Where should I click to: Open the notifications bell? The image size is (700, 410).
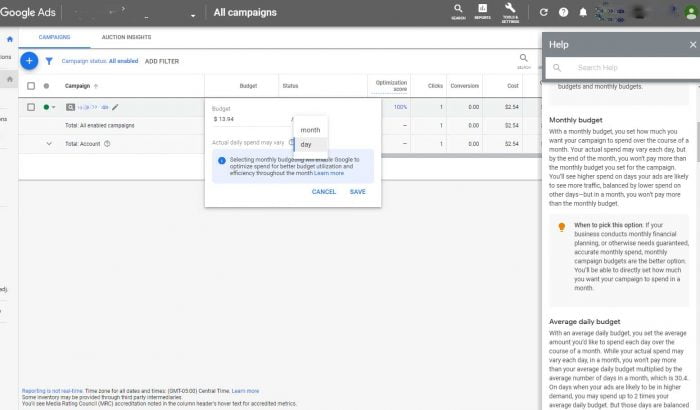coord(583,13)
